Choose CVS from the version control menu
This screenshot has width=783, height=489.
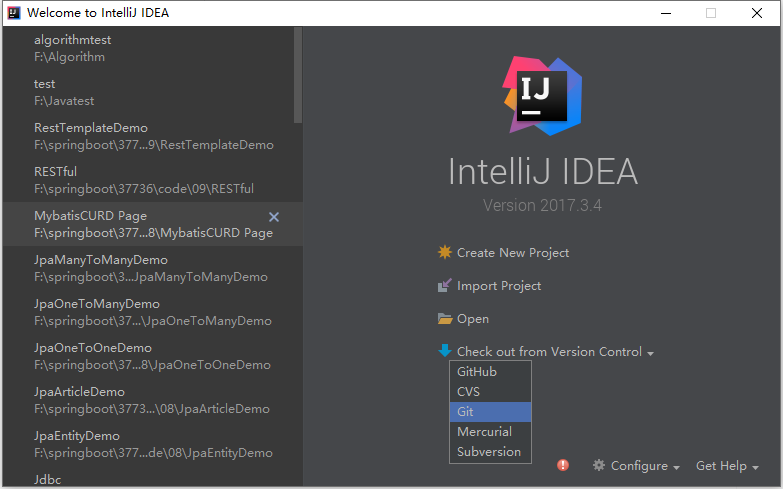pyautogui.click(x=490, y=392)
